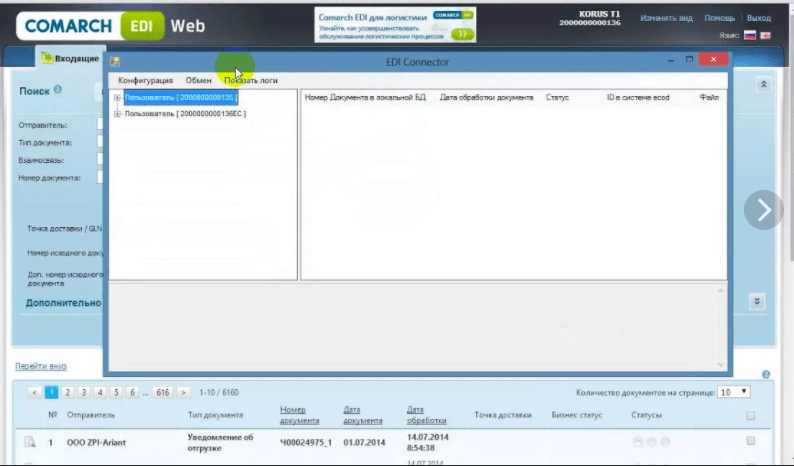Toggle the select-all checkbox in table header

(751, 415)
